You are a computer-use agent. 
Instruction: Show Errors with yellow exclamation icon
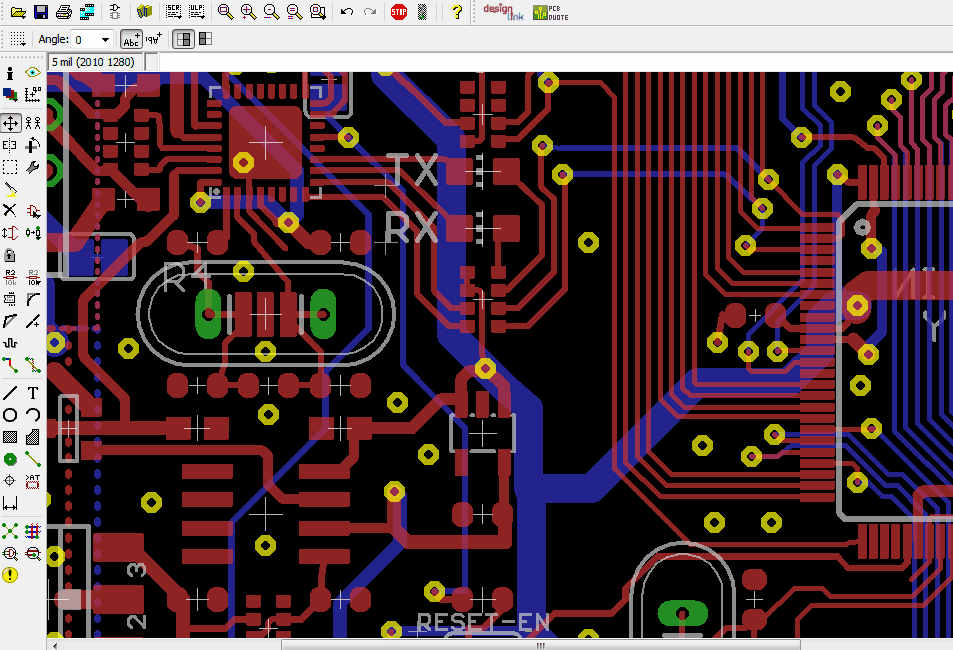[x=10, y=575]
